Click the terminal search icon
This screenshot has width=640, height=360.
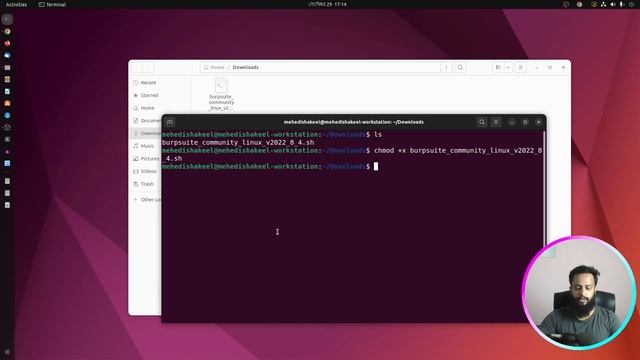(482, 122)
